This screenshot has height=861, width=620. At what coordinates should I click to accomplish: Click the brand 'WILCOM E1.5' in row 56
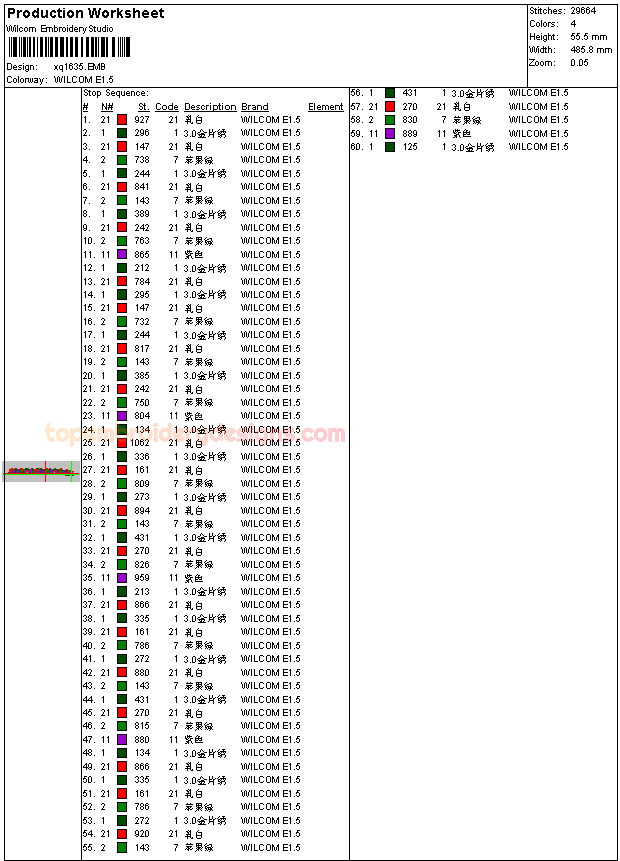pos(538,93)
